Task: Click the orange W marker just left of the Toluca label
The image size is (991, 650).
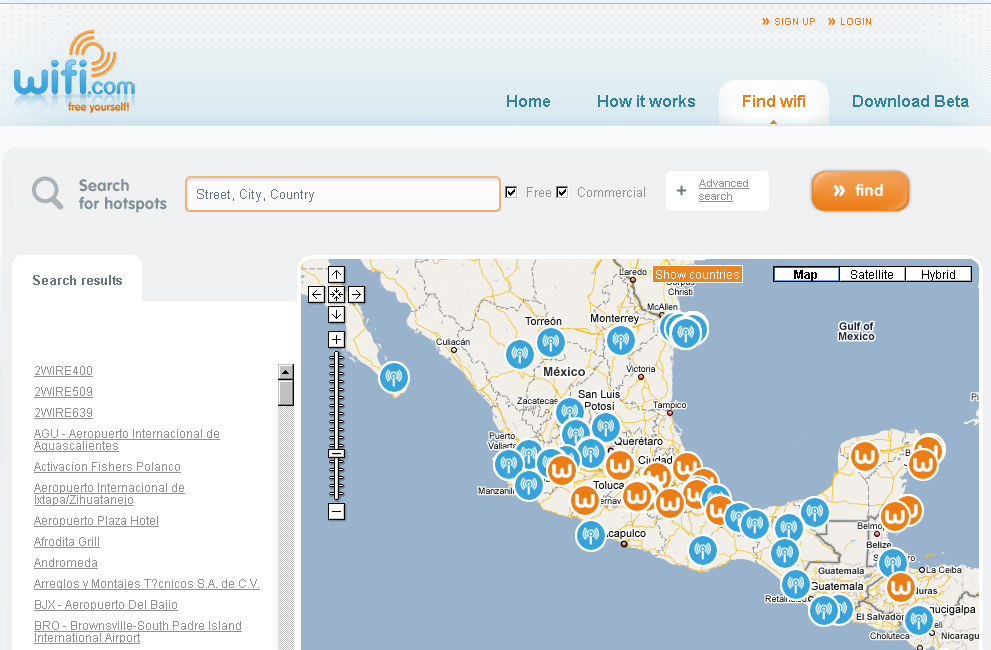Action: (x=585, y=500)
